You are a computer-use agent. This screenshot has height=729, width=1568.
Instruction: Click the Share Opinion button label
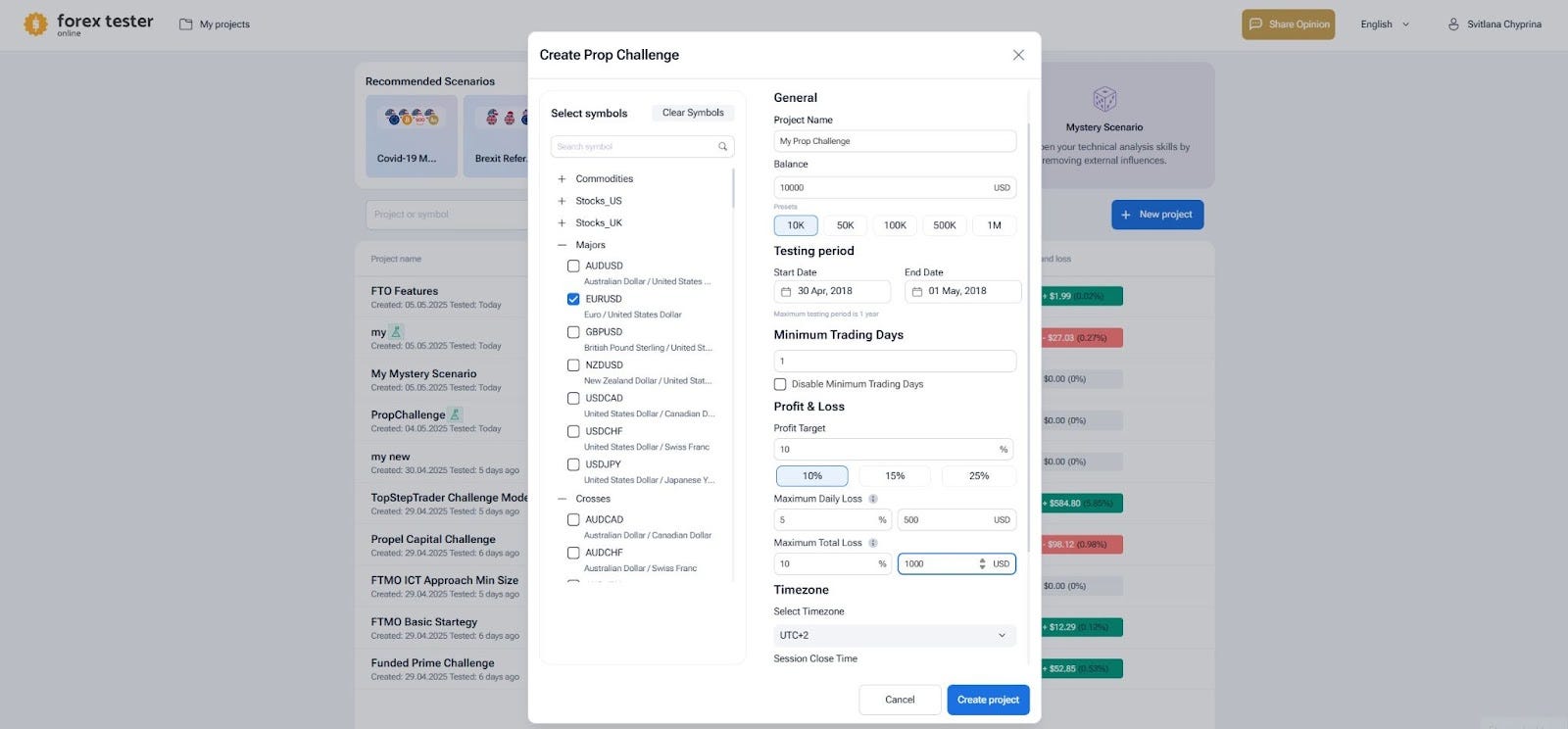pyautogui.click(x=1299, y=24)
